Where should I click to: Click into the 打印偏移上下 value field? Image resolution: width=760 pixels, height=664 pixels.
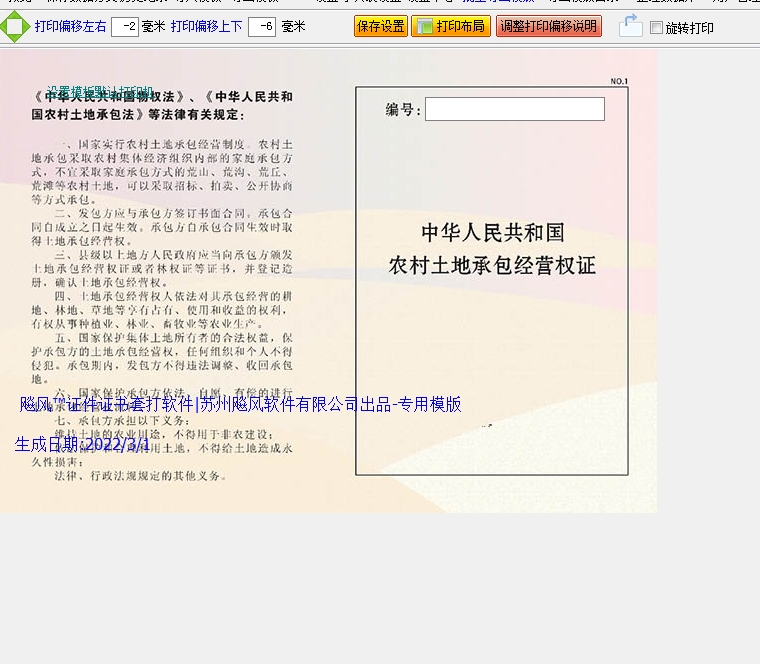pyautogui.click(x=261, y=27)
